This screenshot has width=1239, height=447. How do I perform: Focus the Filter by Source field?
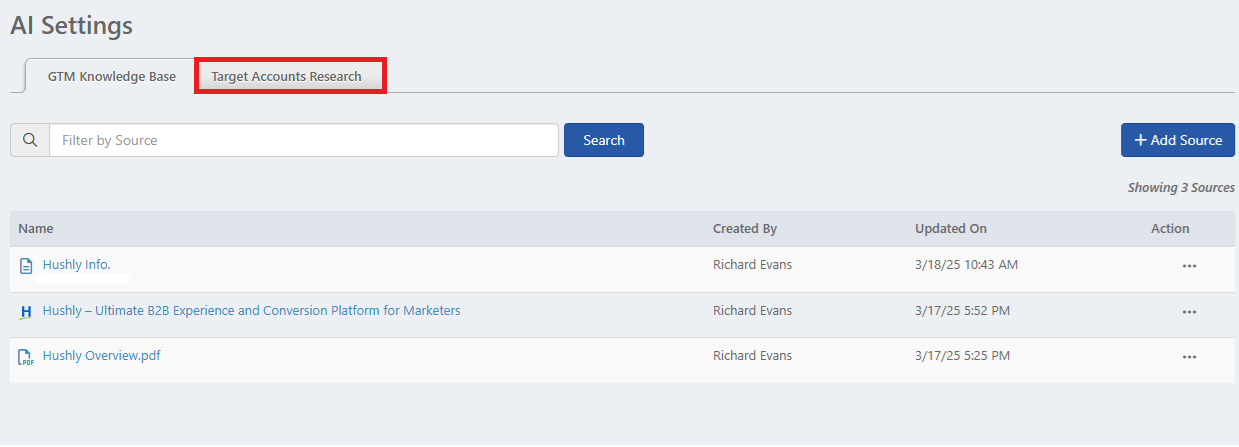[304, 140]
